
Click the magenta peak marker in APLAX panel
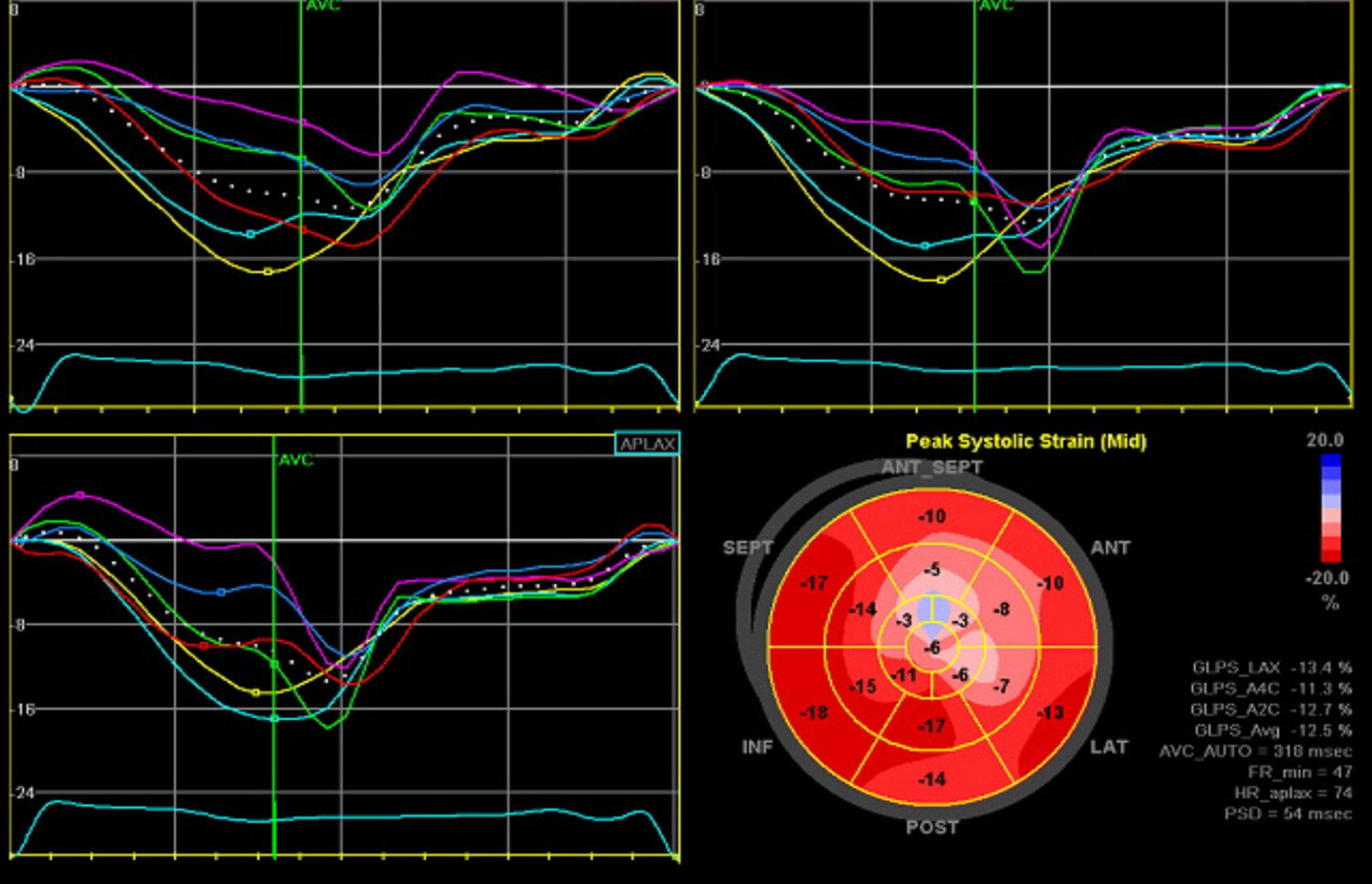click(80, 495)
